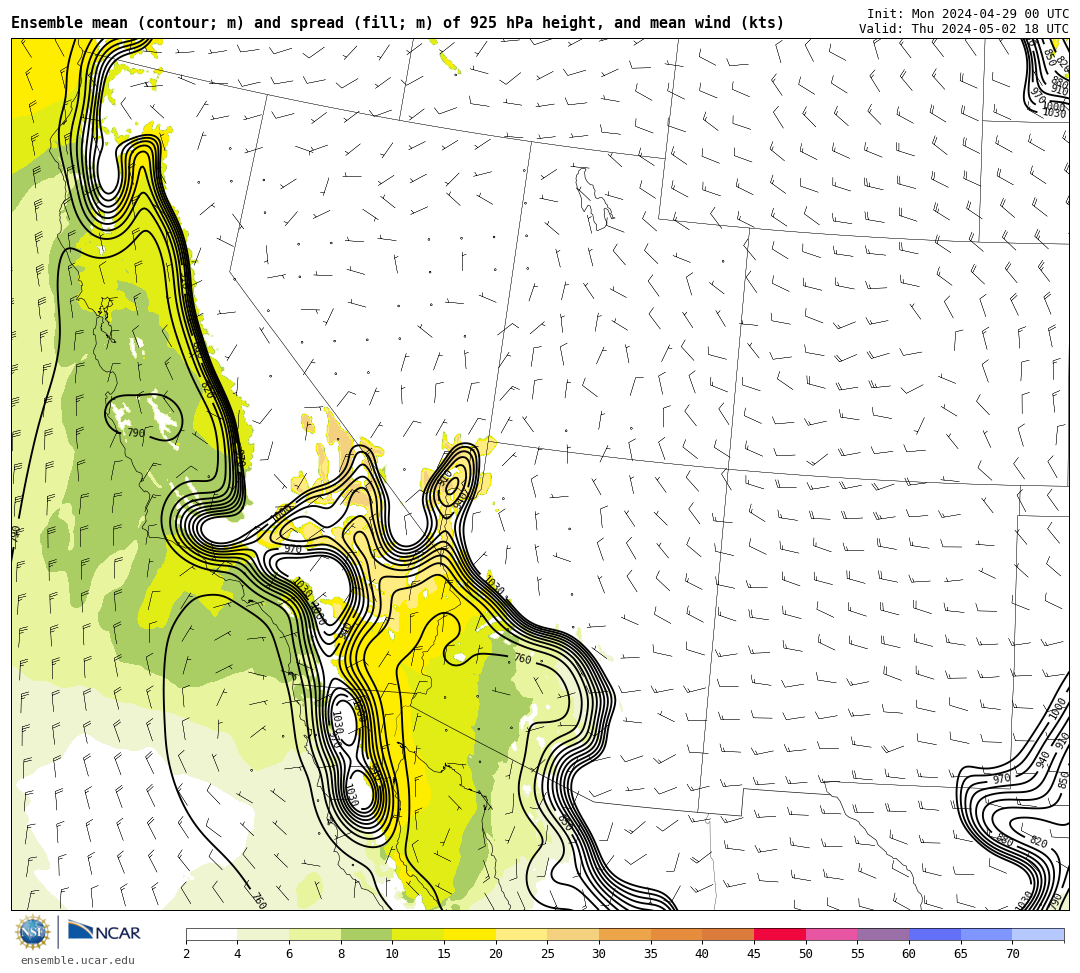
Task: Click the light blue above-70 colorbar swatch
Action: [x=1038, y=934]
